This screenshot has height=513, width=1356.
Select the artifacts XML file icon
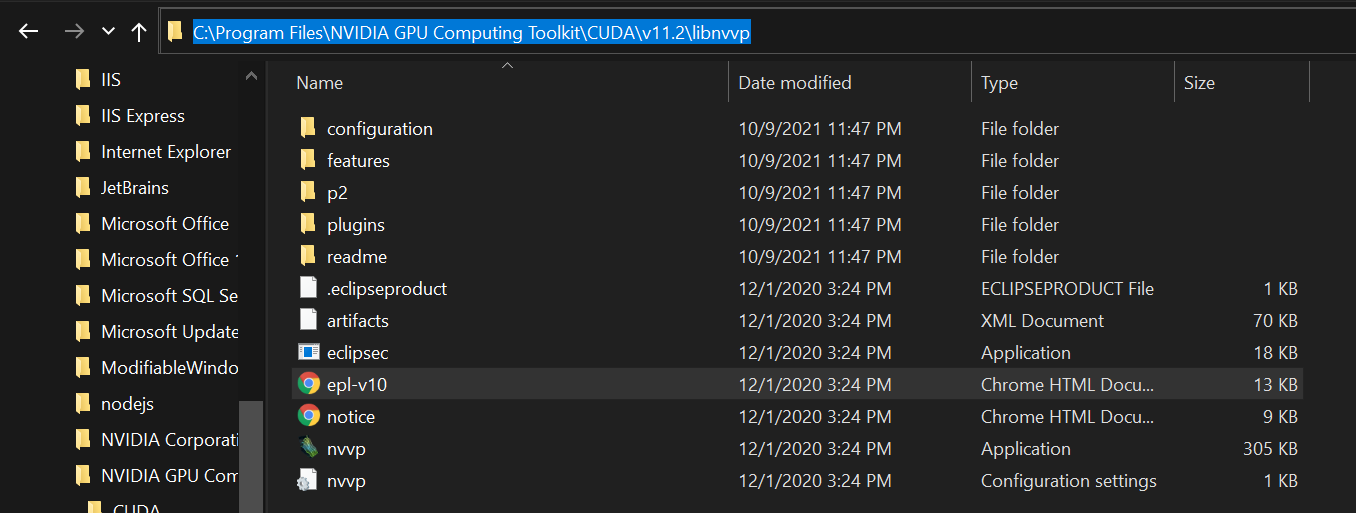point(308,320)
